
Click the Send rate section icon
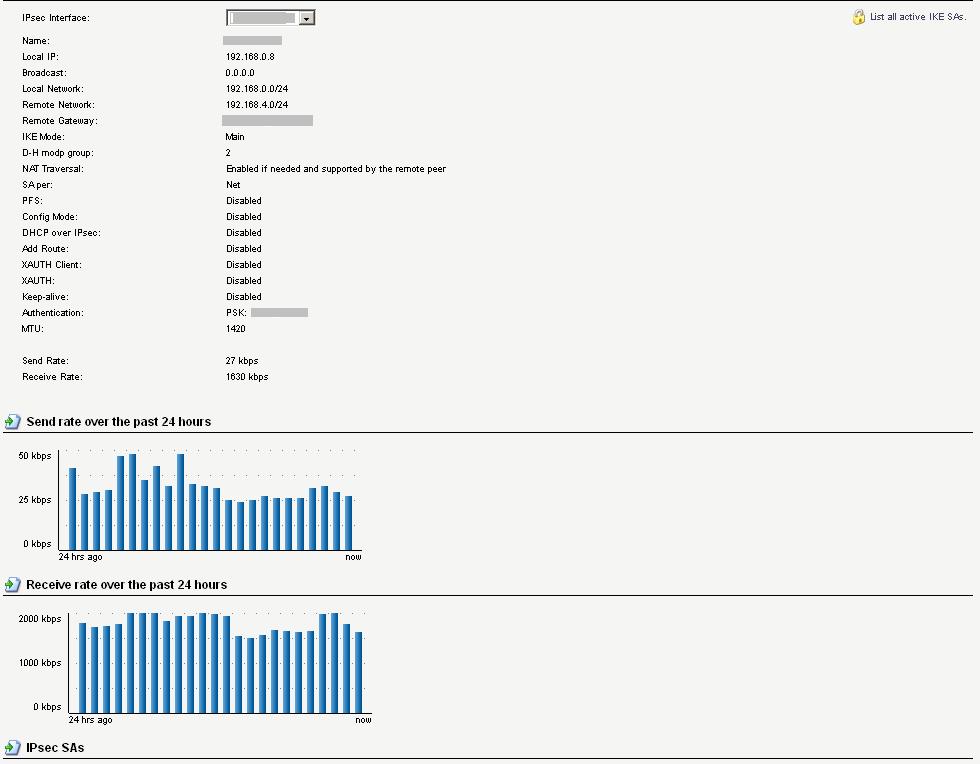[x=13, y=422]
